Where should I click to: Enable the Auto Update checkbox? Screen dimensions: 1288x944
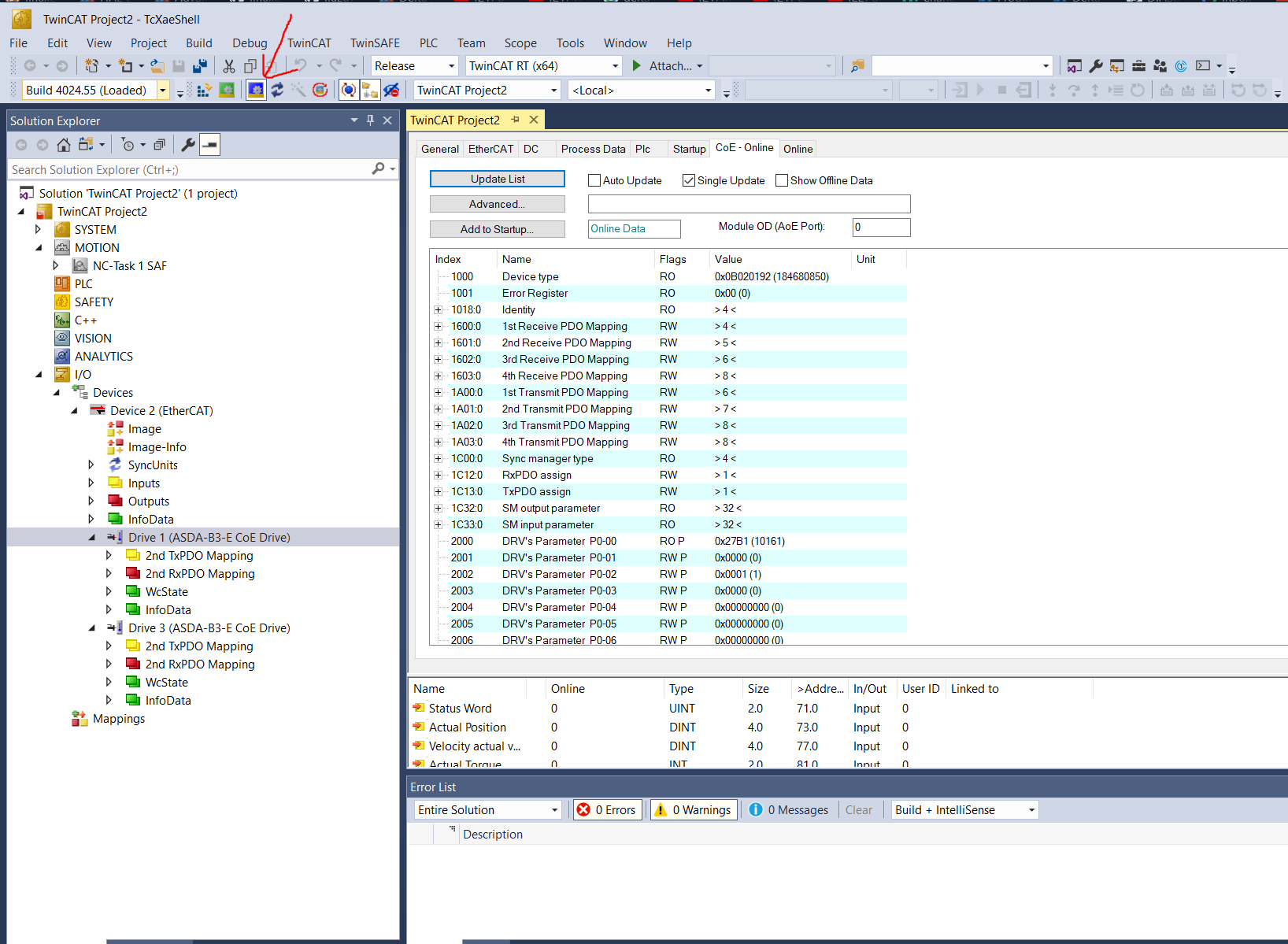tap(594, 180)
